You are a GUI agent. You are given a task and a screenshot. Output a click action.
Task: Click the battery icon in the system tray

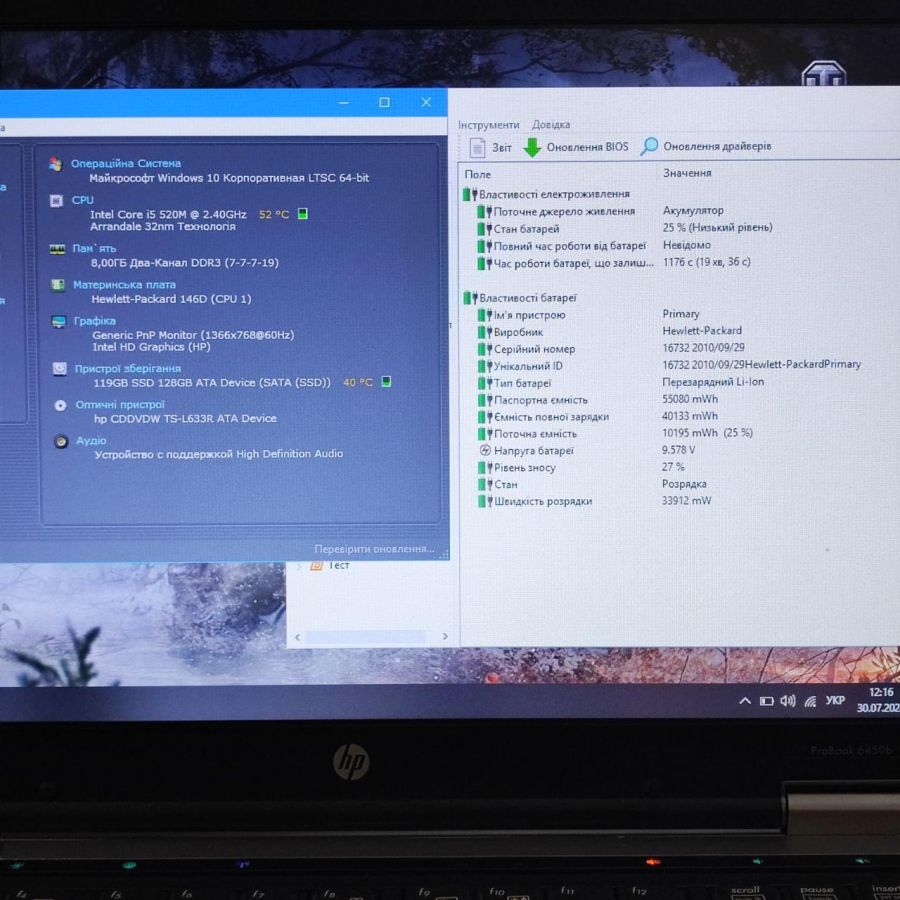(766, 701)
